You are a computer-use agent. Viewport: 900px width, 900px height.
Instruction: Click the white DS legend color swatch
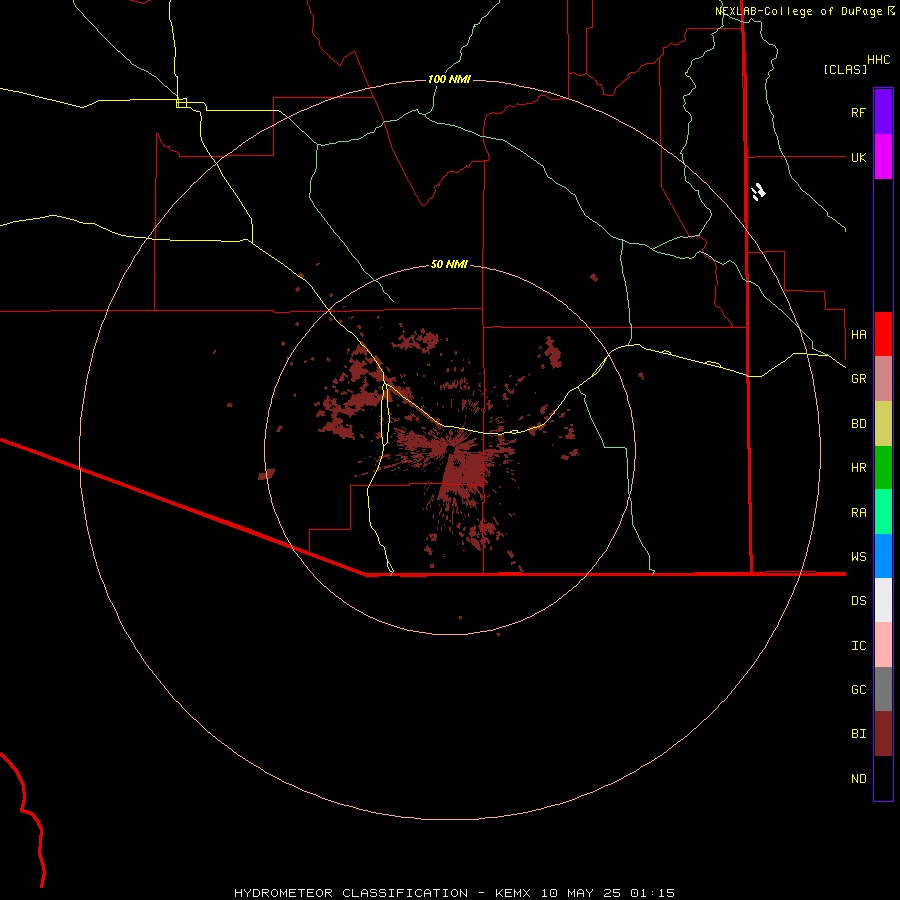pyautogui.click(x=883, y=600)
